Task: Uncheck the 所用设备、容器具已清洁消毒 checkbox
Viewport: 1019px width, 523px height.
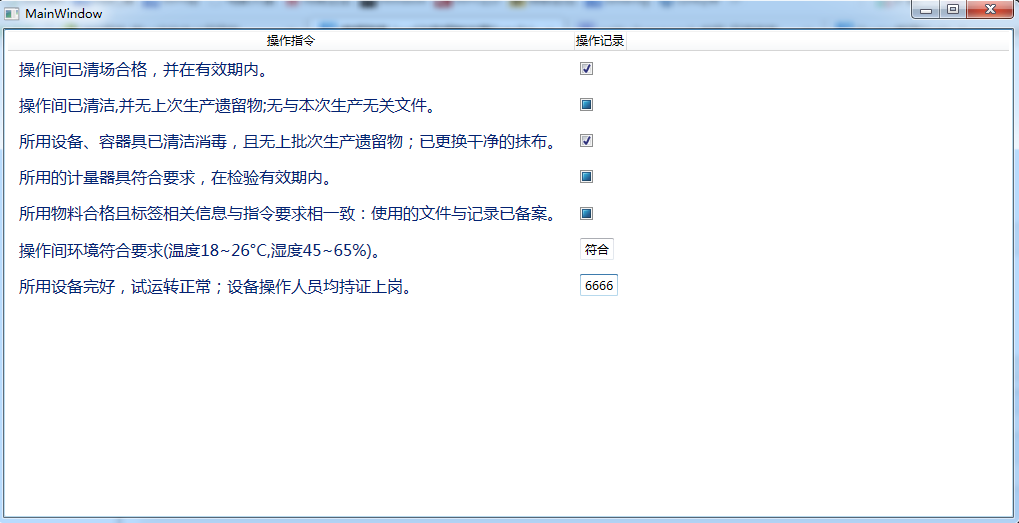Action: click(x=586, y=140)
